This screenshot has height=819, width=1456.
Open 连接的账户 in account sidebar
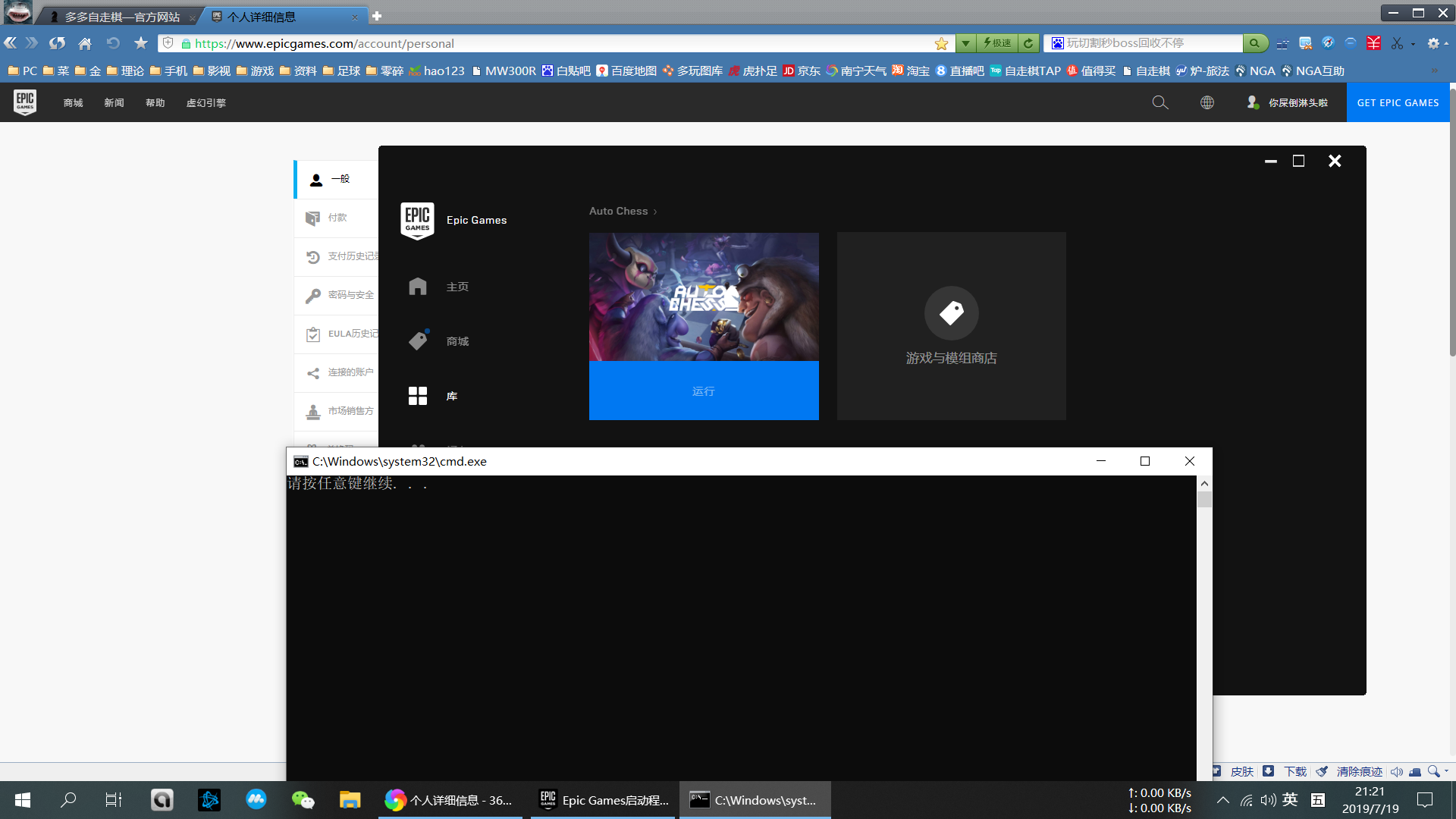tap(336, 372)
